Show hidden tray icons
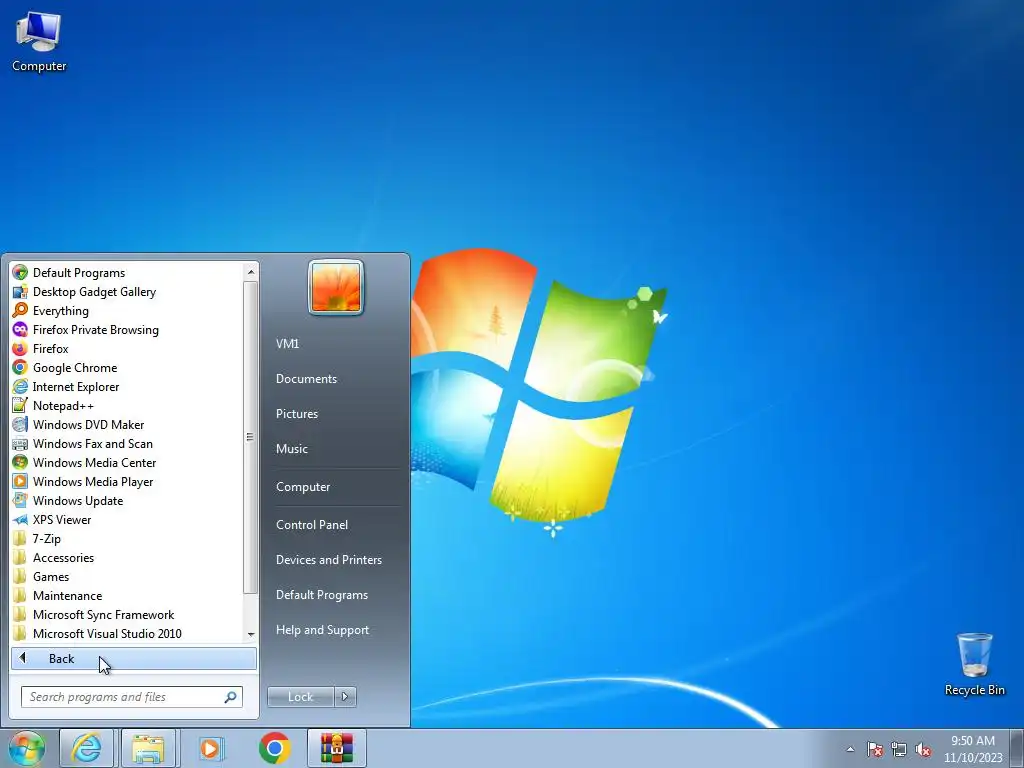This screenshot has width=1024, height=768. click(850, 749)
